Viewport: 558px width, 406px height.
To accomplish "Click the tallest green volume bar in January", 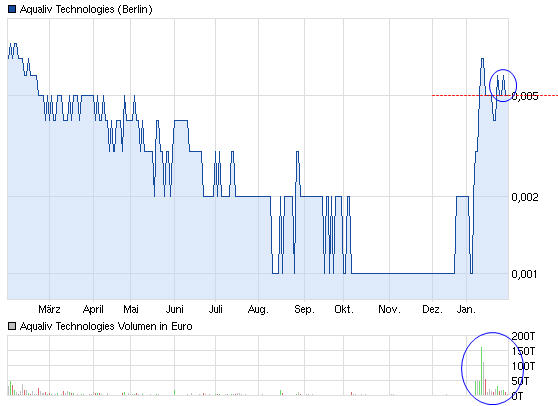I will coord(481,371).
